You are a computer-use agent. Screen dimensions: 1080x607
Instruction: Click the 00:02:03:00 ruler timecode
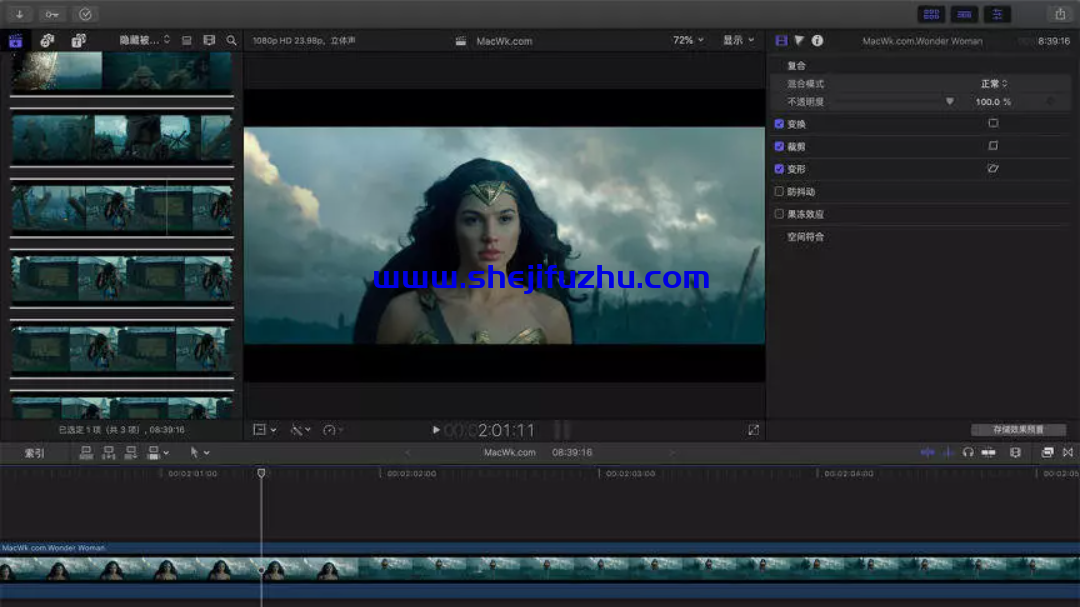point(630,474)
